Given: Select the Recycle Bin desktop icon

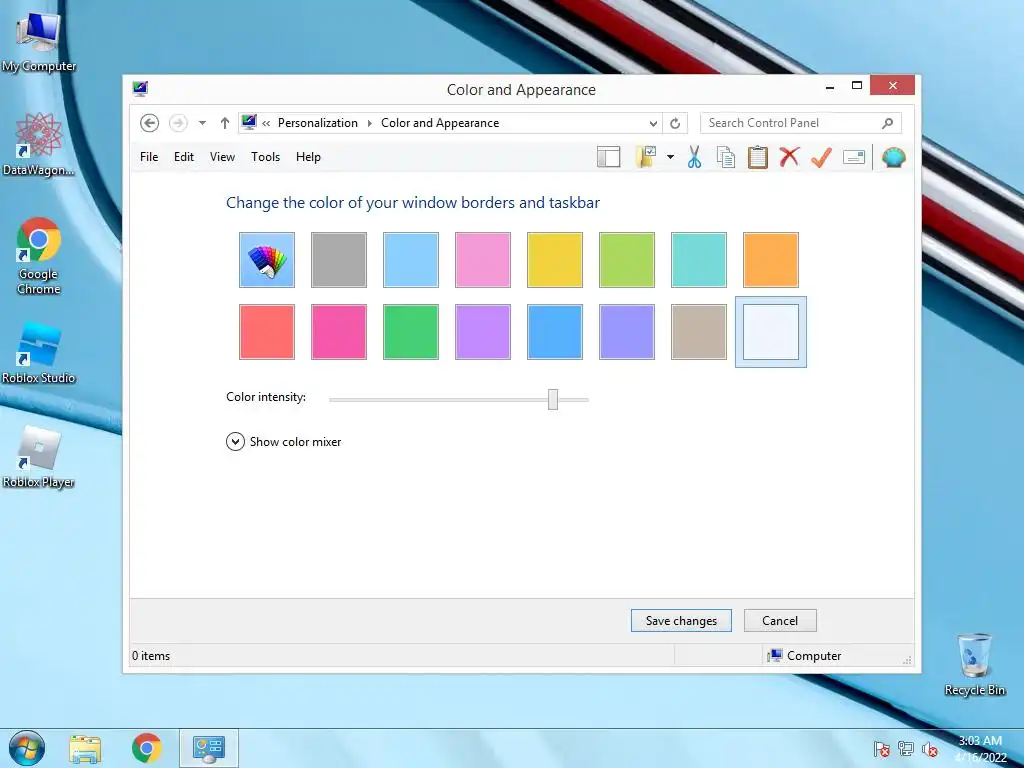Looking at the screenshot, I should (974, 664).
